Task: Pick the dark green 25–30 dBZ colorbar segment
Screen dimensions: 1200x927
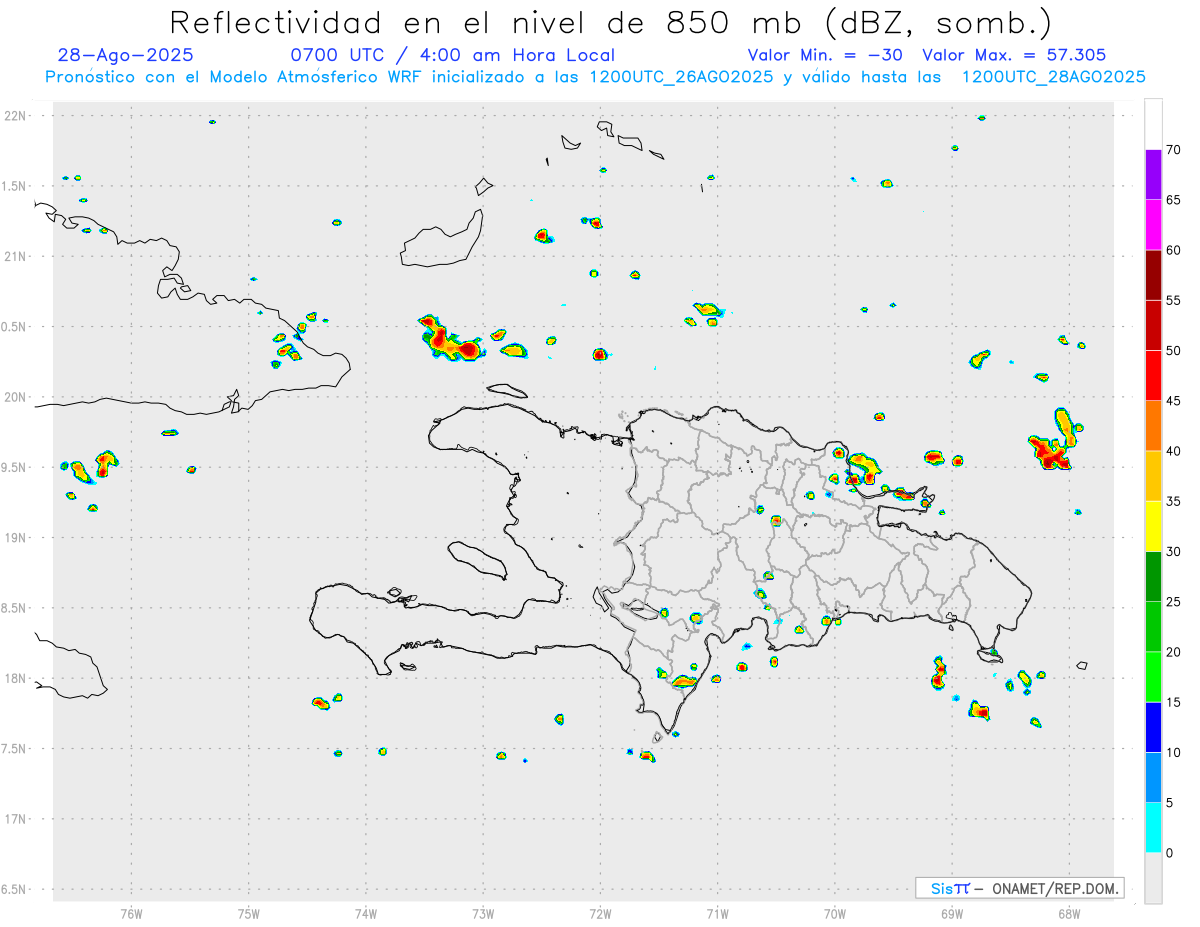Action: tap(1153, 577)
